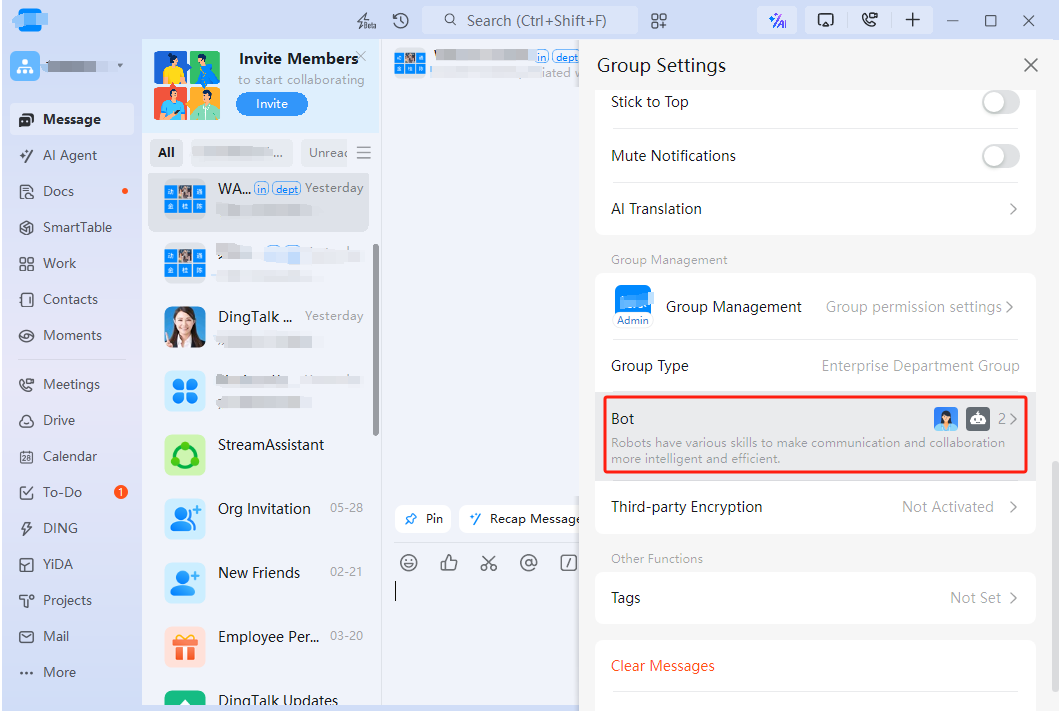Screen dimensions: 1059x712
Task: Open the Tags setting row
Action: click(815, 598)
